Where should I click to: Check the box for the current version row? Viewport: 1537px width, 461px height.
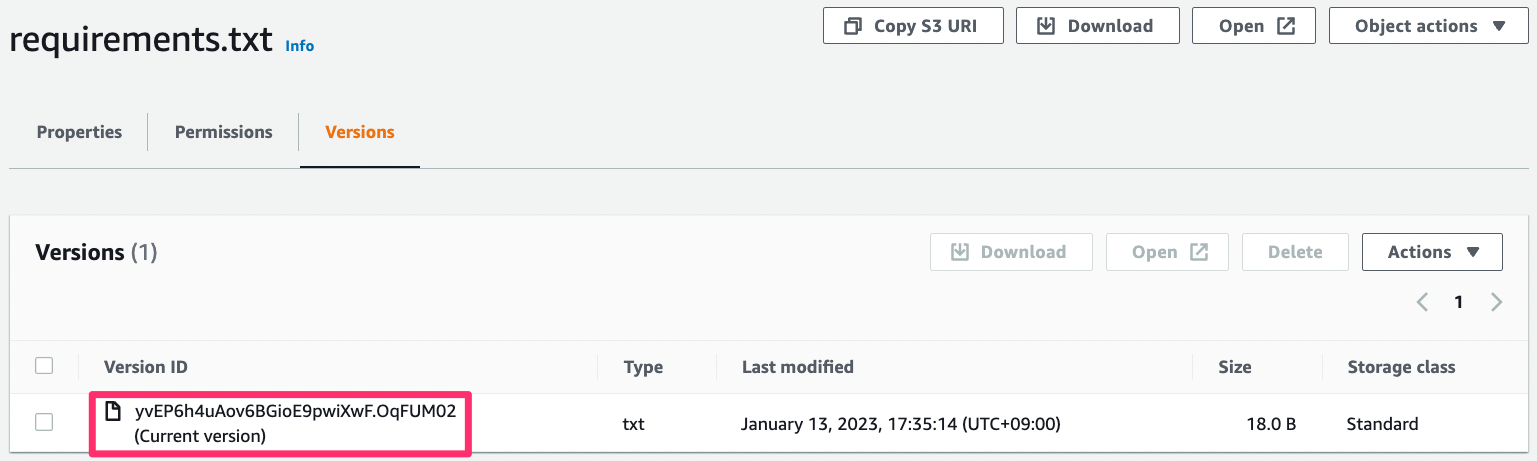[x=44, y=422]
